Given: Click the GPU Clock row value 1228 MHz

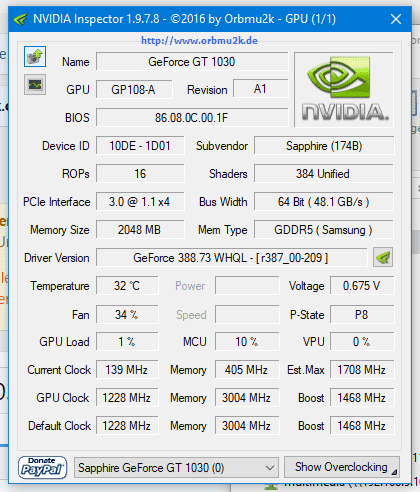Looking at the screenshot, I should (127, 397).
